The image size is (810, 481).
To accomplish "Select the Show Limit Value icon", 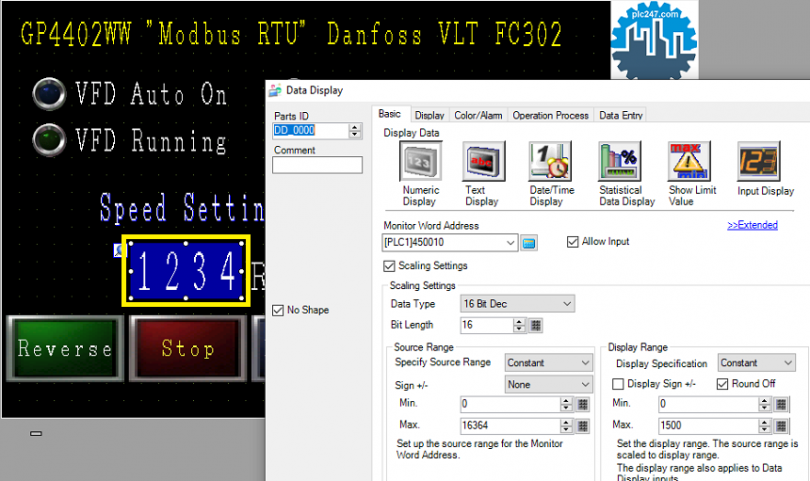I will pos(689,161).
